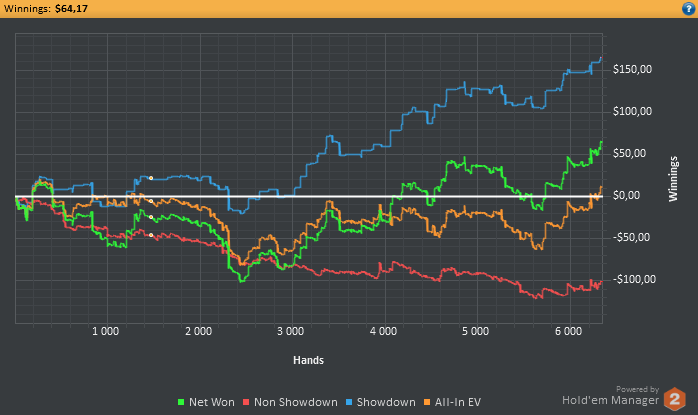Click the Winnings: $64,17 header text
Image resolution: width=698 pixels, height=415 pixels.
point(46,8)
